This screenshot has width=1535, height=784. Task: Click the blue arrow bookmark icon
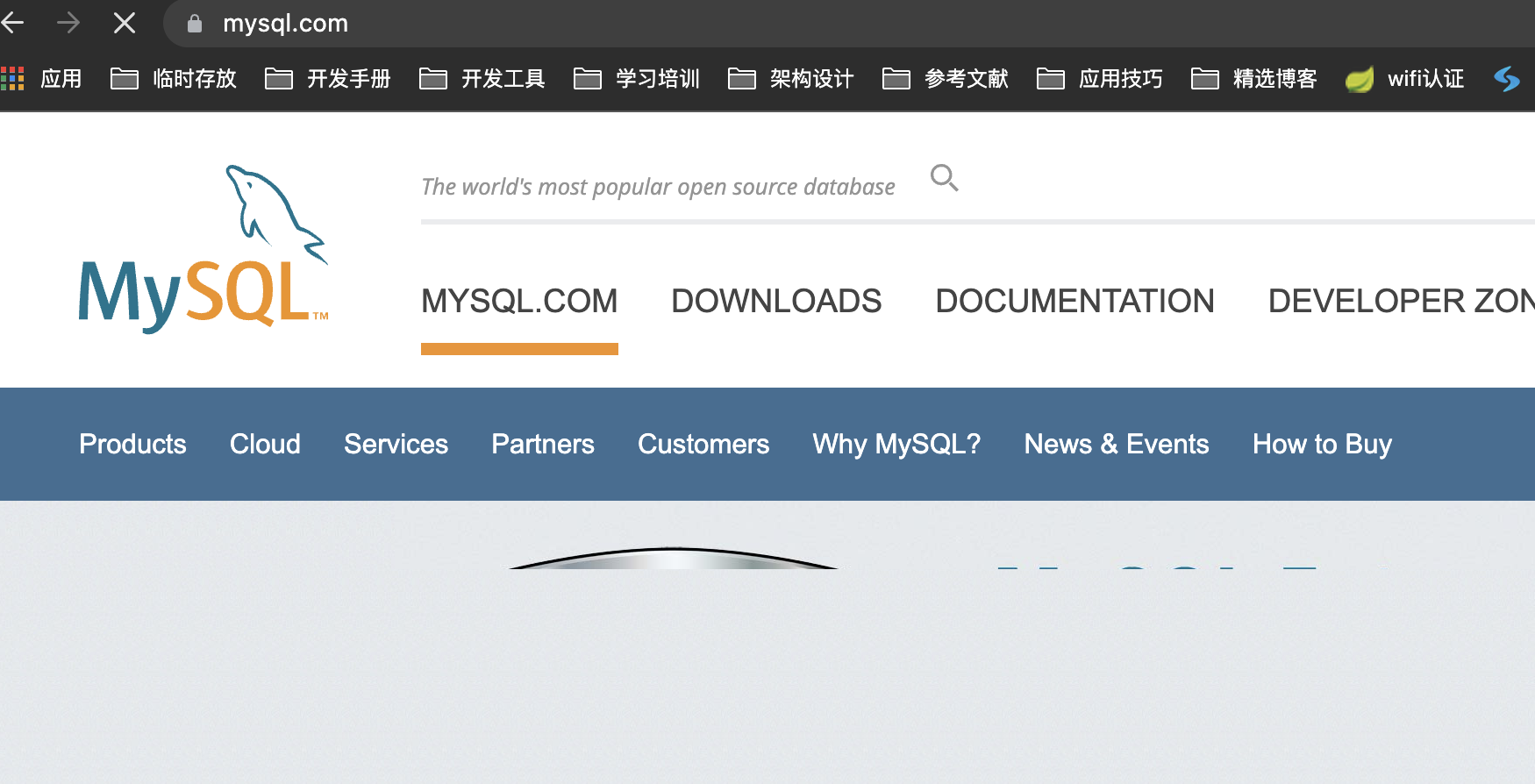point(1507,79)
